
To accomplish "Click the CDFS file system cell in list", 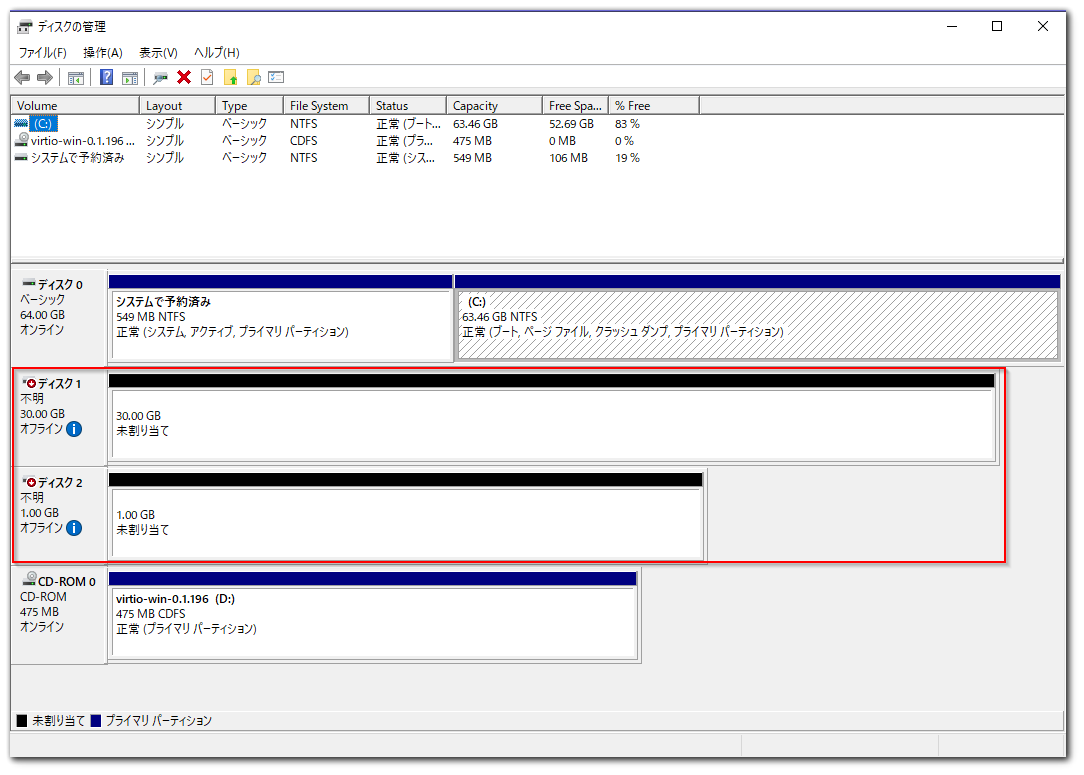I will tap(303, 141).
